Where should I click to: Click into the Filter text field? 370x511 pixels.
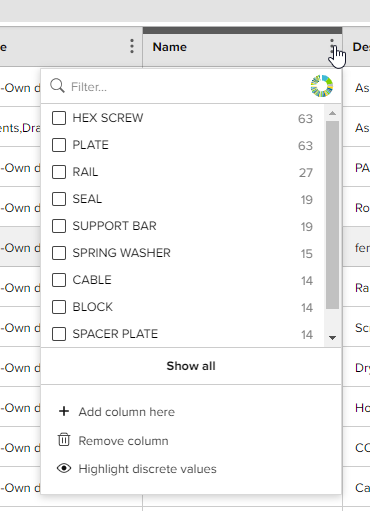click(x=188, y=87)
